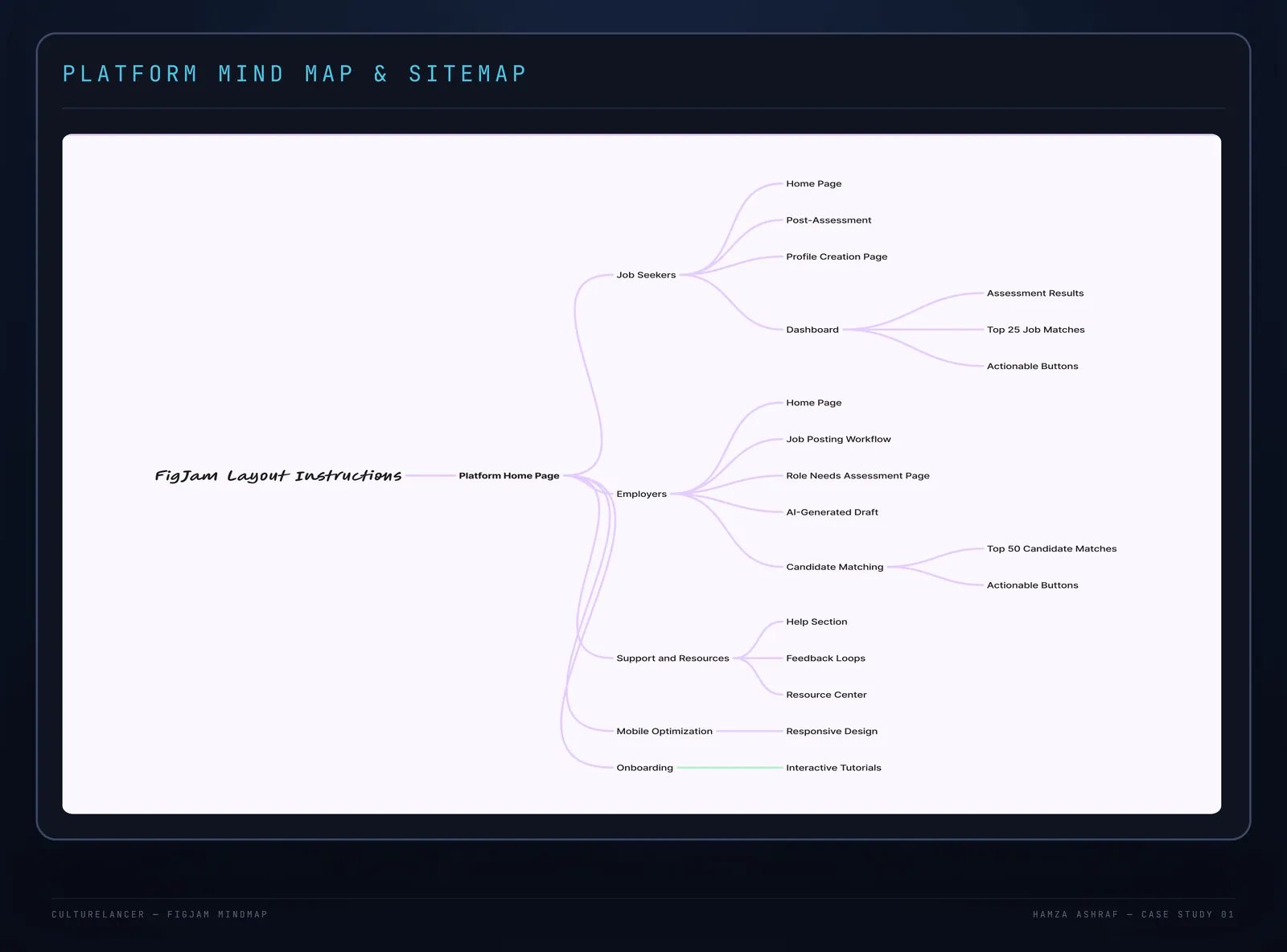This screenshot has width=1287, height=952.
Task: Select the Help Section node
Action: tap(816, 622)
